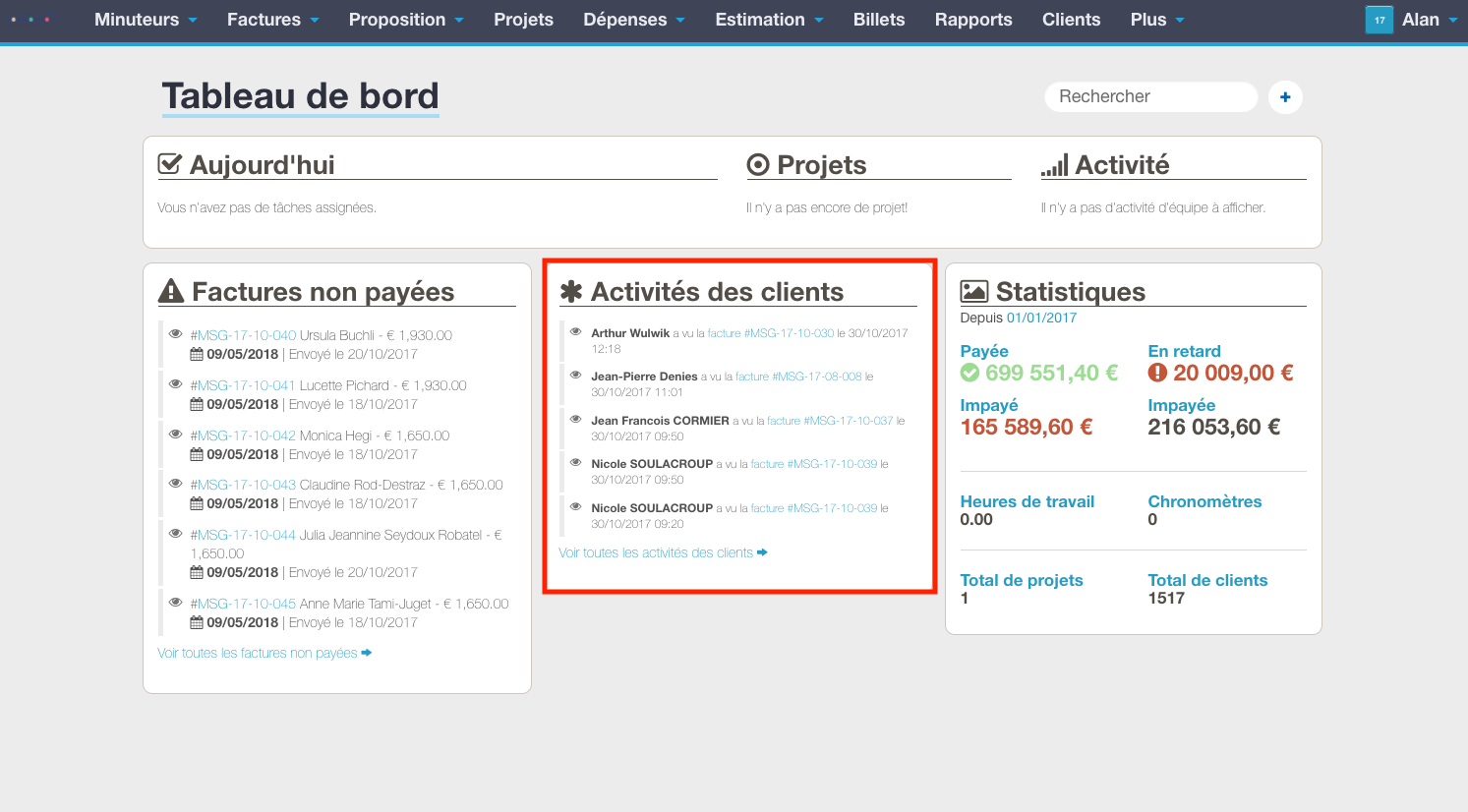Open the Proposition dropdown menu
The width and height of the screenshot is (1468, 812).
click(x=406, y=20)
